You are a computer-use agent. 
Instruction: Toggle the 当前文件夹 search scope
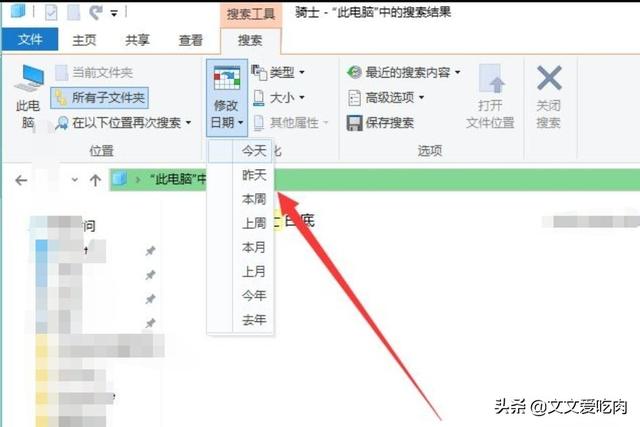(94, 73)
